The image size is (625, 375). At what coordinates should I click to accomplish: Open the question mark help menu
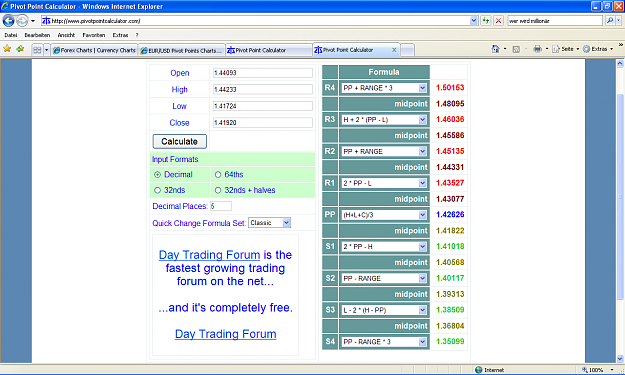pyautogui.click(x=137, y=35)
